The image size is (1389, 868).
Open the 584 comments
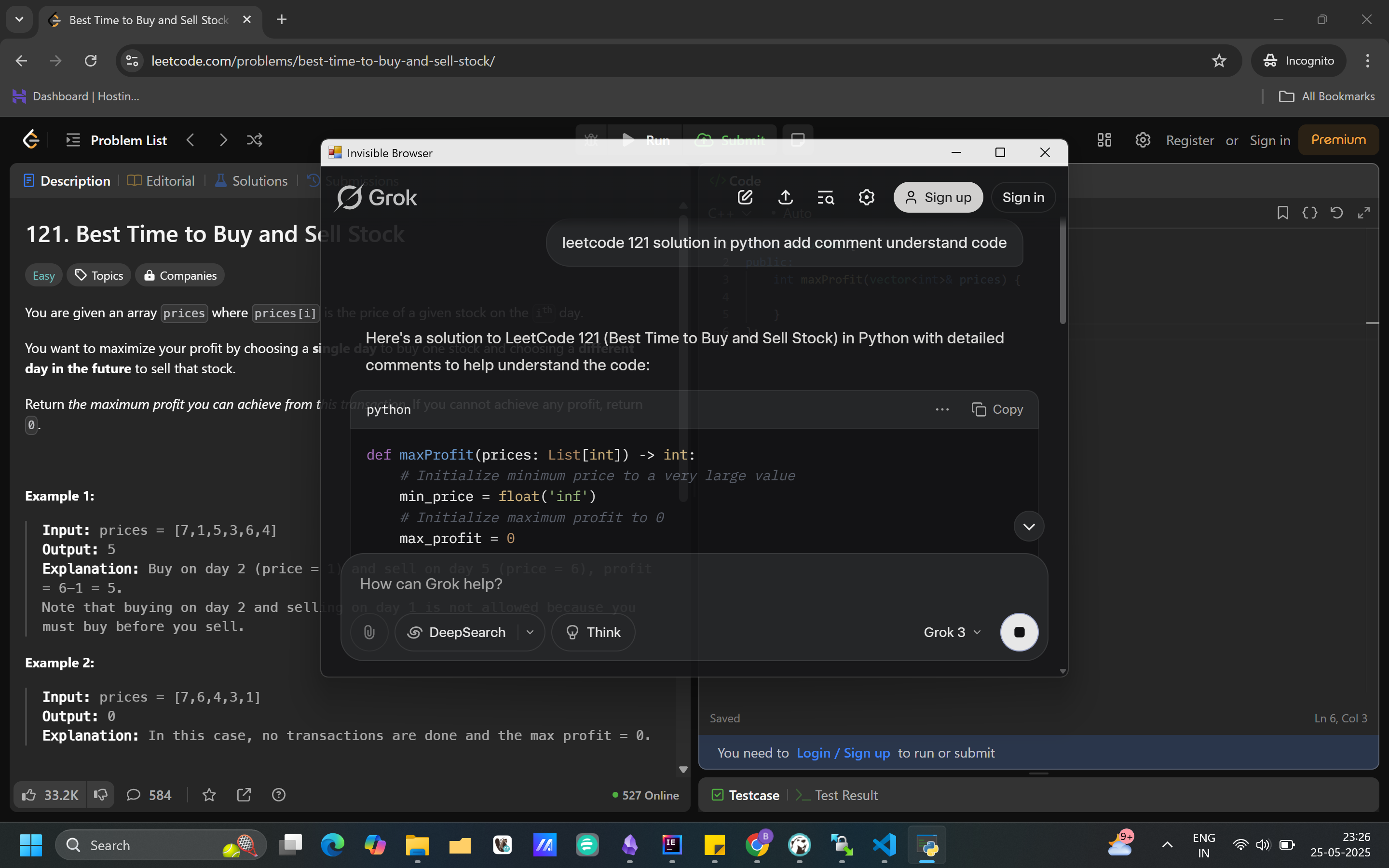[149, 795]
